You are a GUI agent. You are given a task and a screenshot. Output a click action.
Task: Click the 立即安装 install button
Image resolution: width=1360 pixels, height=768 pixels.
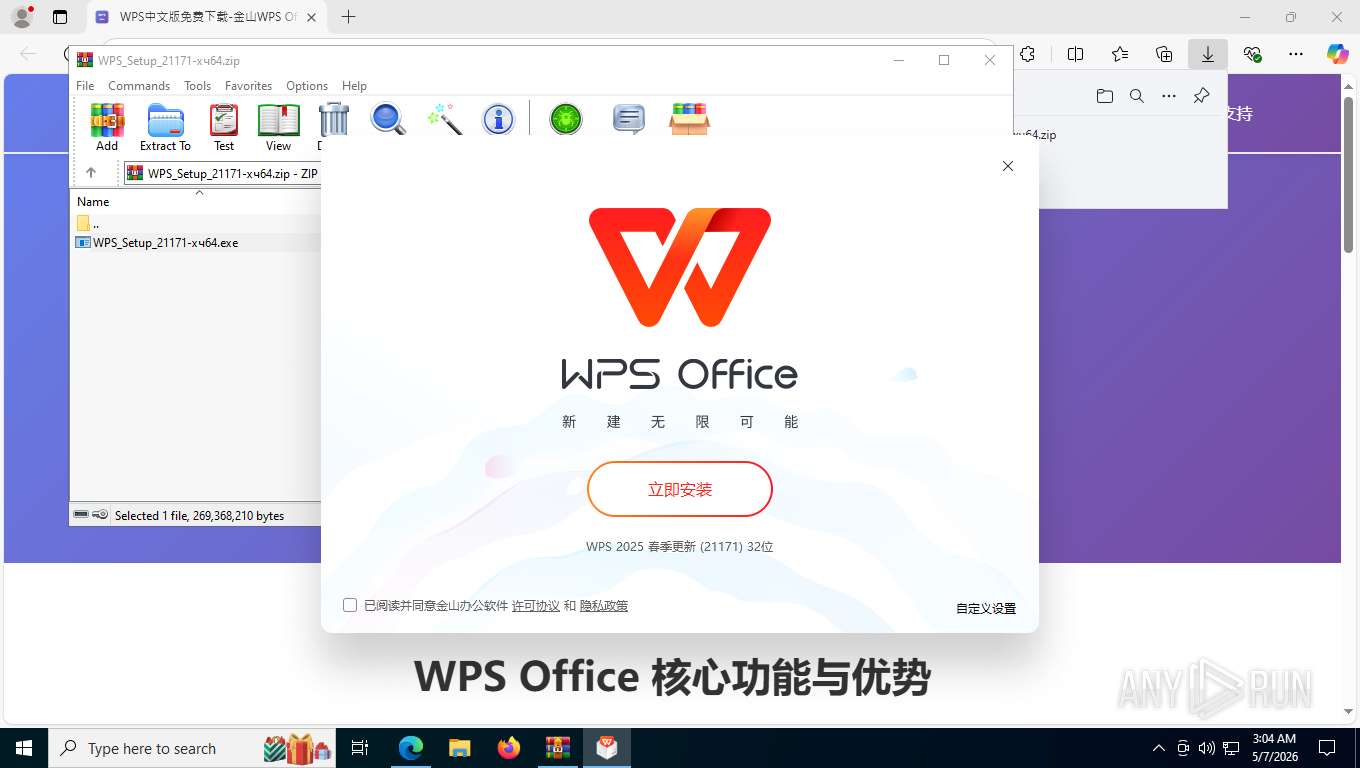pos(680,490)
